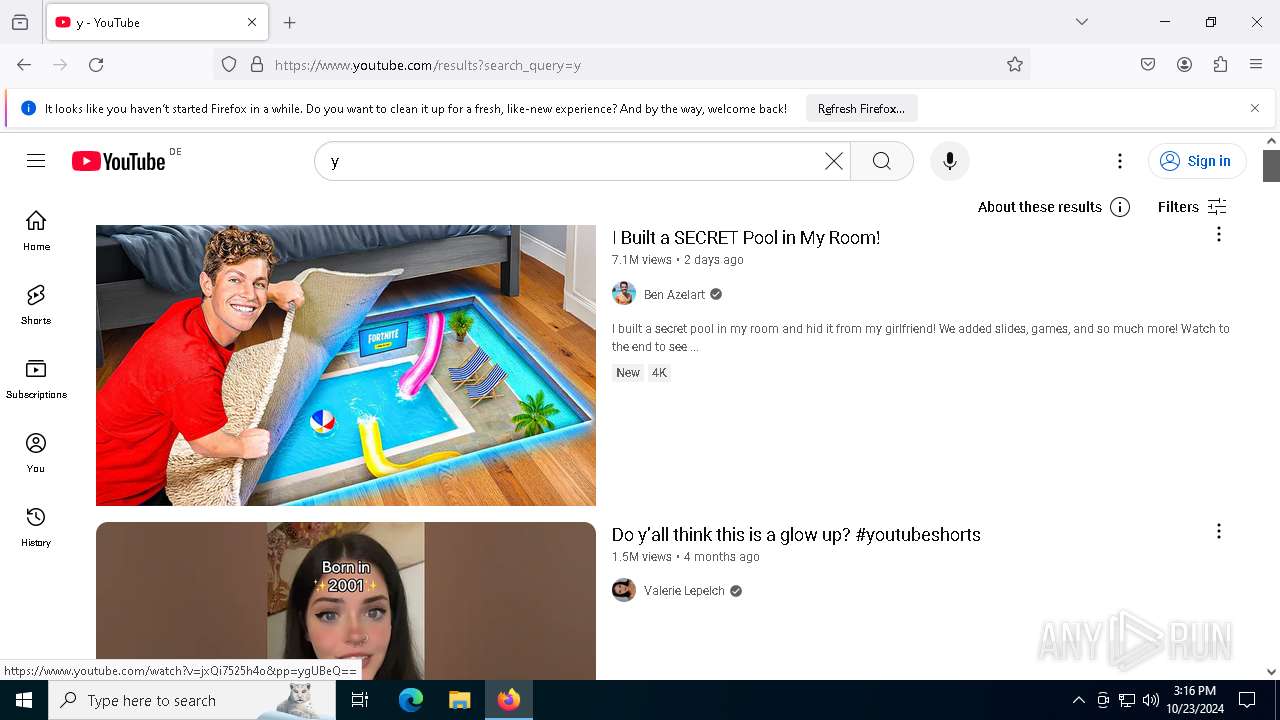Image resolution: width=1280 pixels, height=720 pixels.
Task: Open YouTube settings three-dot menu
Action: coord(1120,161)
